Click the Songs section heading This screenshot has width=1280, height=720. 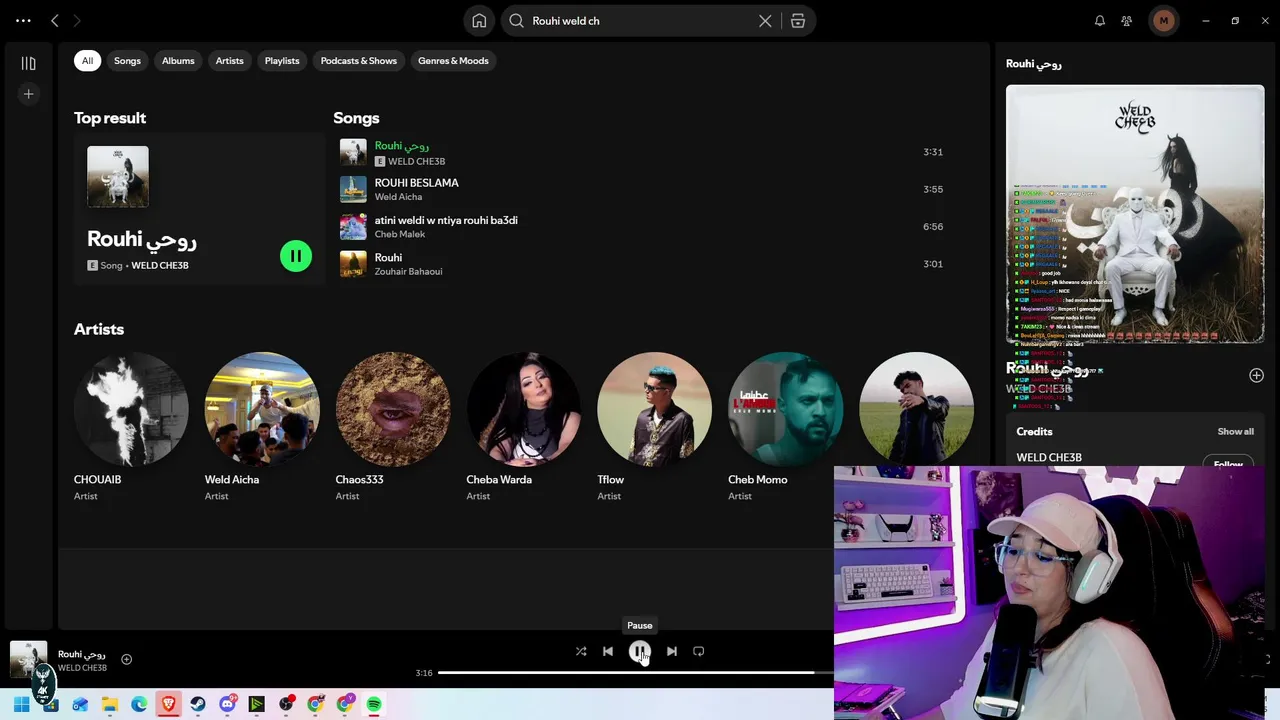[x=356, y=118]
